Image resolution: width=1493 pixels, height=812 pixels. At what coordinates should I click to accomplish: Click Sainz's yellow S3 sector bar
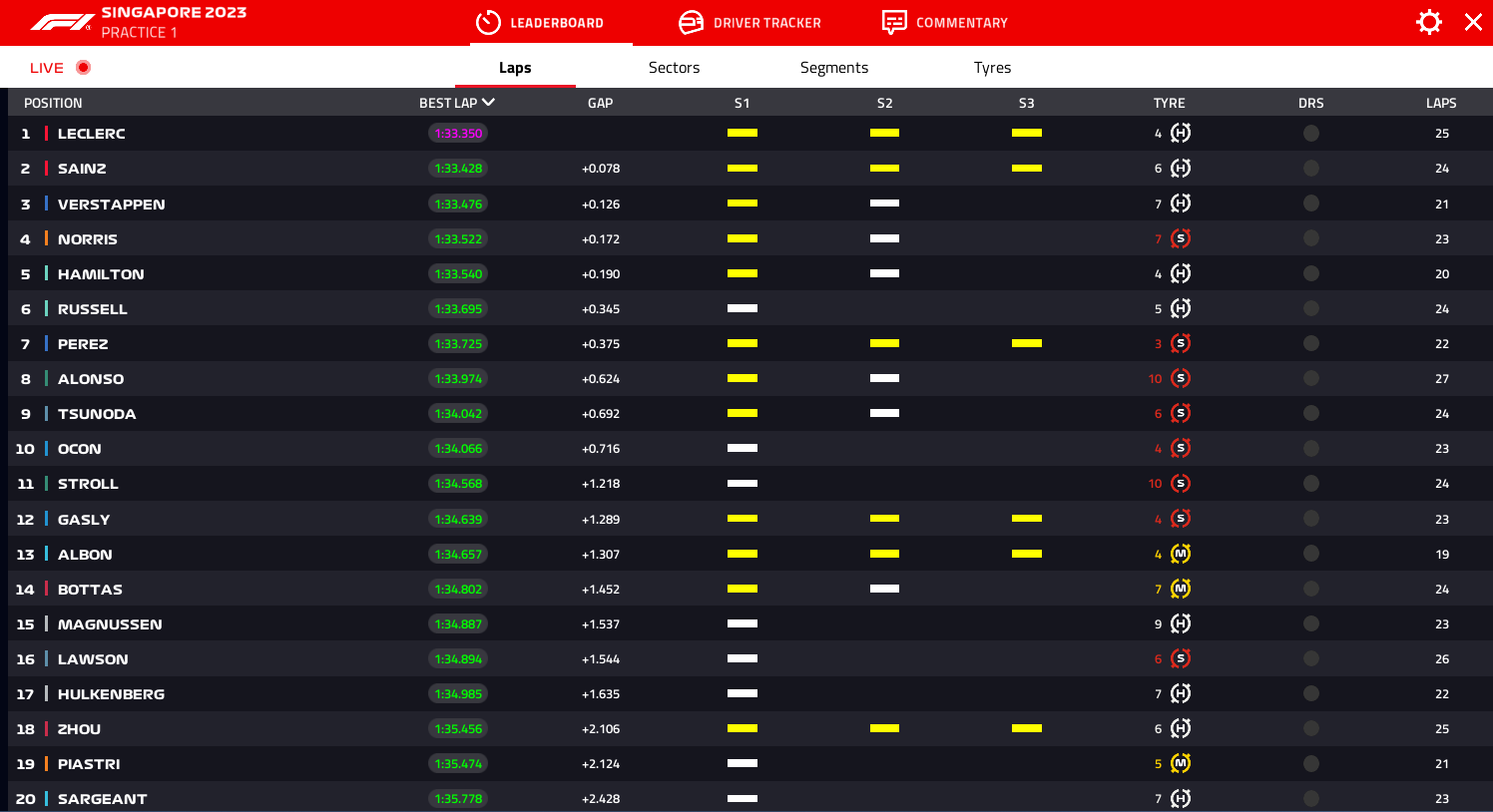(x=1027, y=168)
